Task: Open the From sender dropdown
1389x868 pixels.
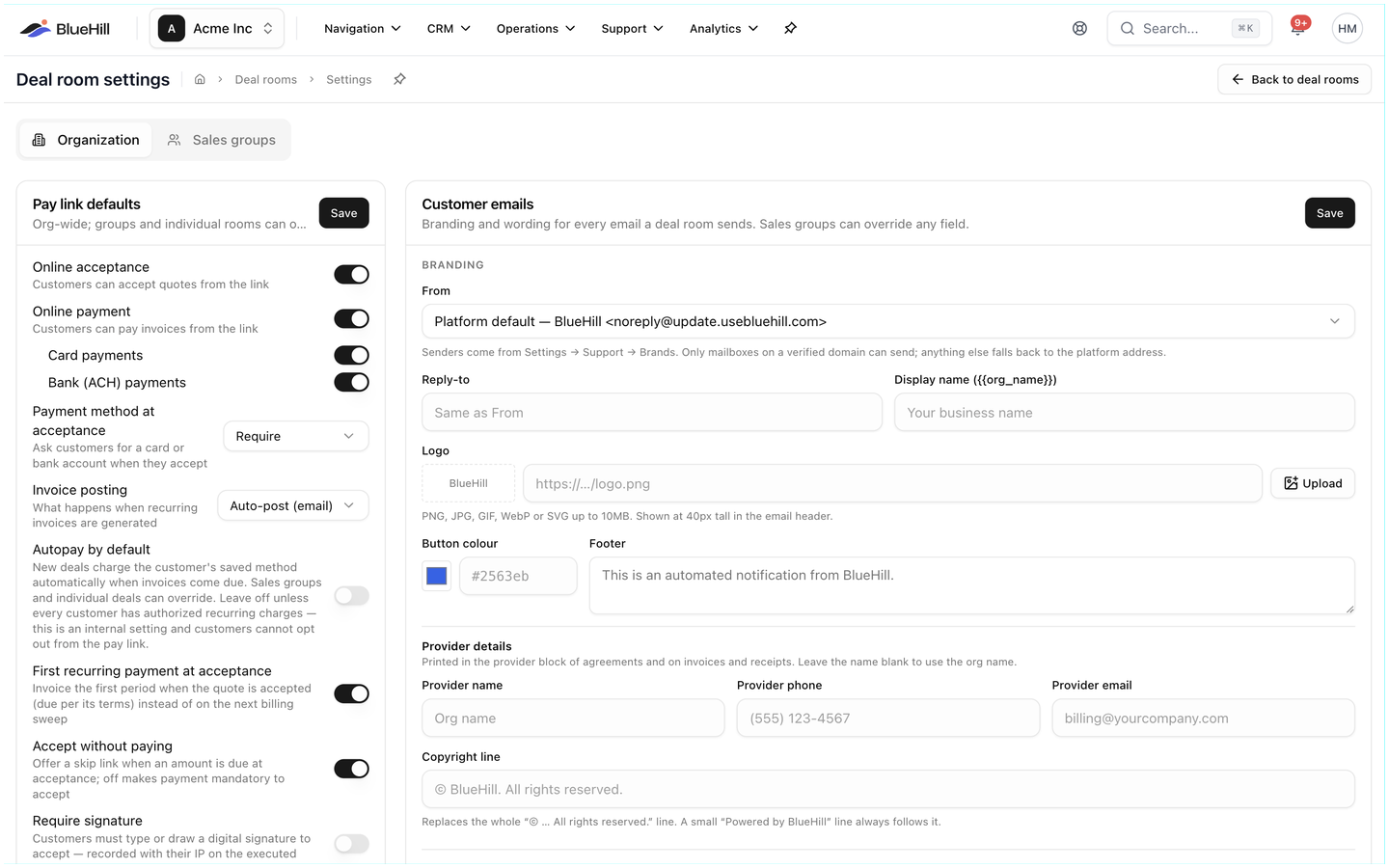Action: (887, 321)
